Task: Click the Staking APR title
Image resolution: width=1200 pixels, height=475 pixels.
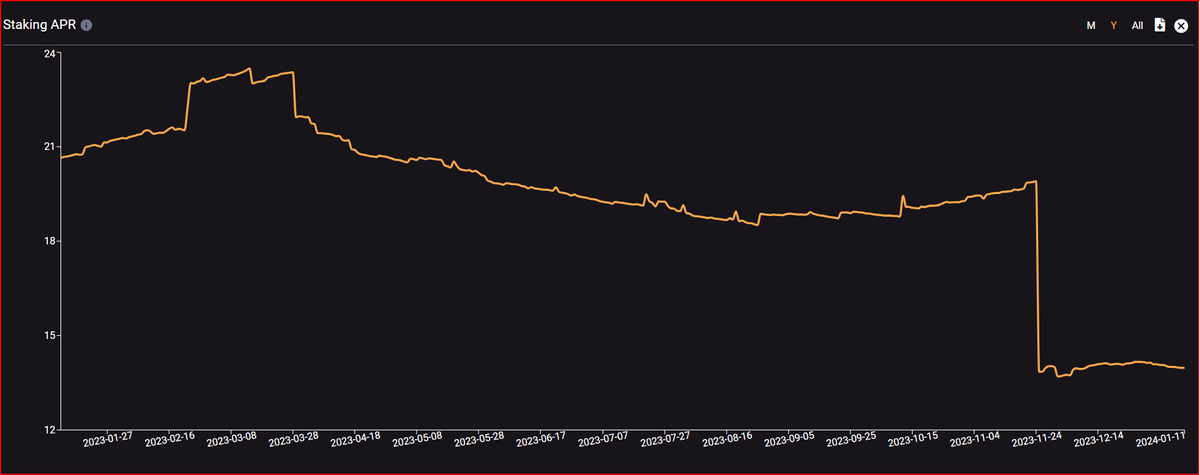Action: click(x=40, y=25)
